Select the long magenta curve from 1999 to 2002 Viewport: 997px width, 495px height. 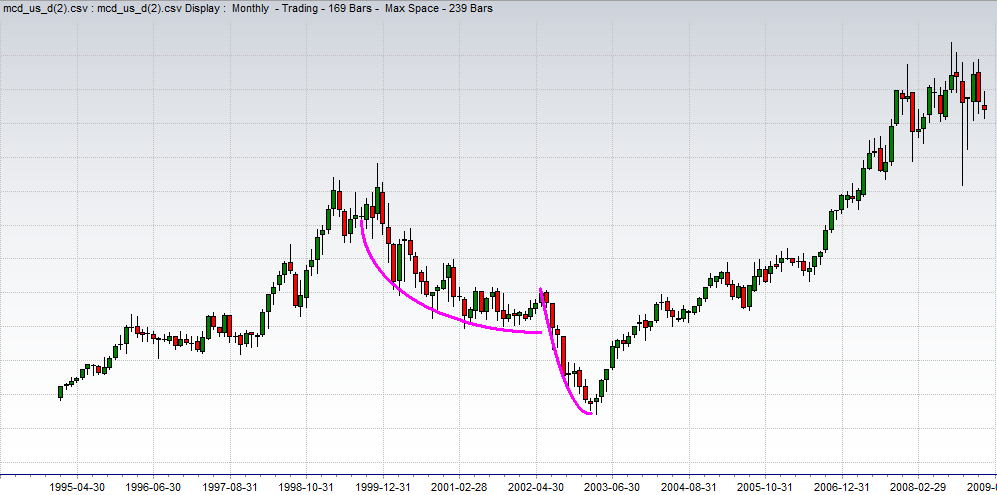click(x=413, y=300)
